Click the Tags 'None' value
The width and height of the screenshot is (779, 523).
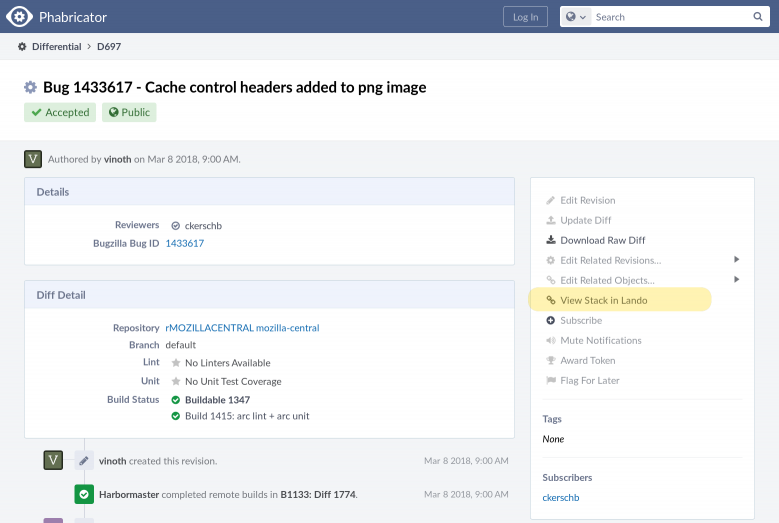[553, 439]
